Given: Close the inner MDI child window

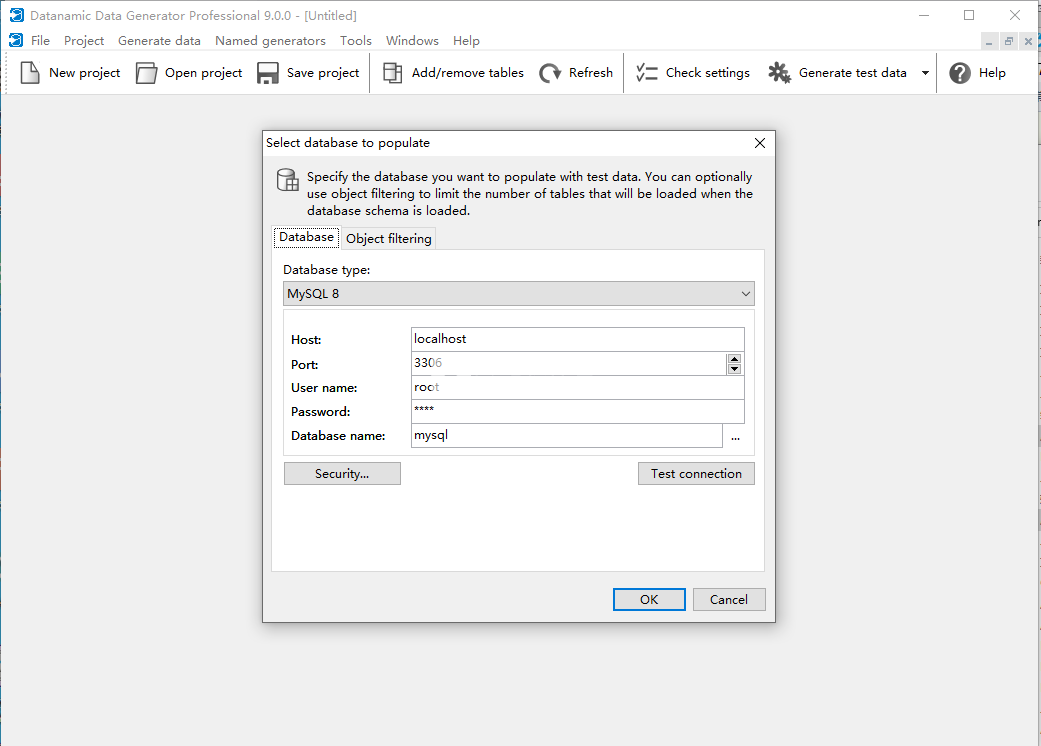Looking at the screenshot, I should (1028, 42).
